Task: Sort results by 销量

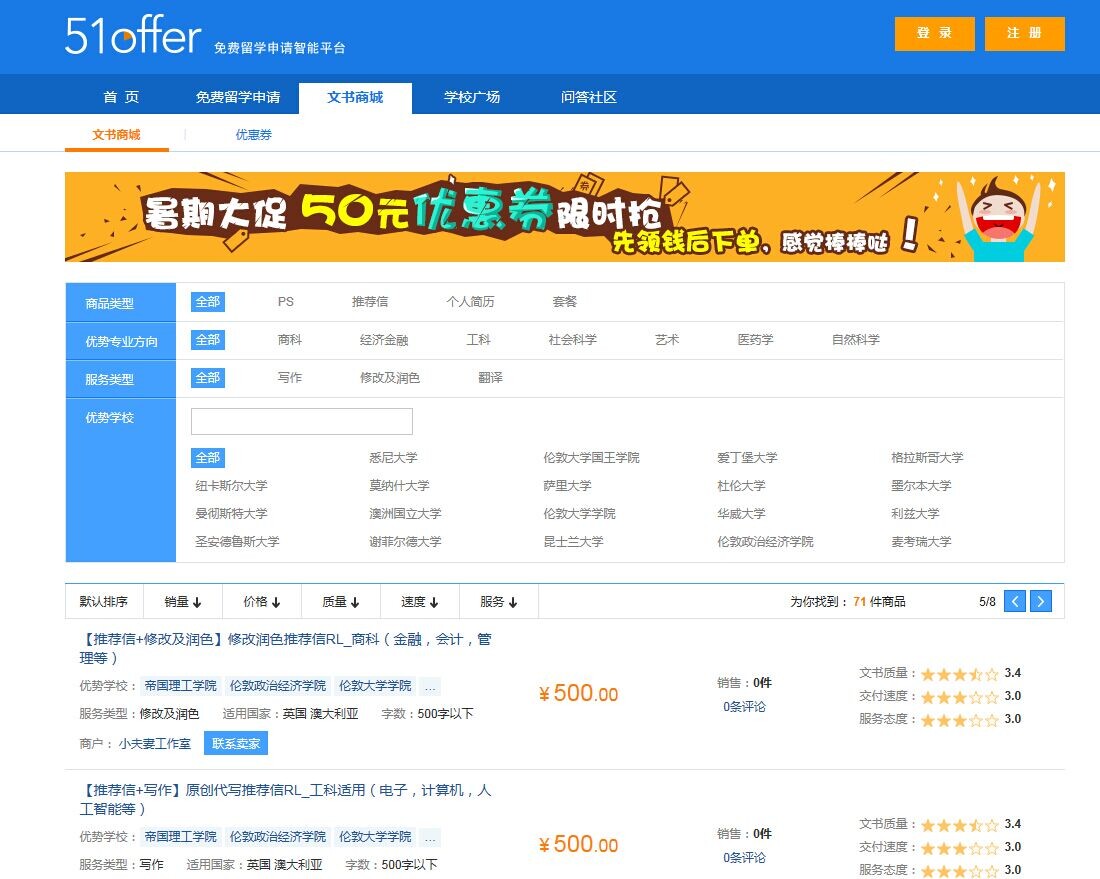Action: pyautogui.click(x=182, y=602)
